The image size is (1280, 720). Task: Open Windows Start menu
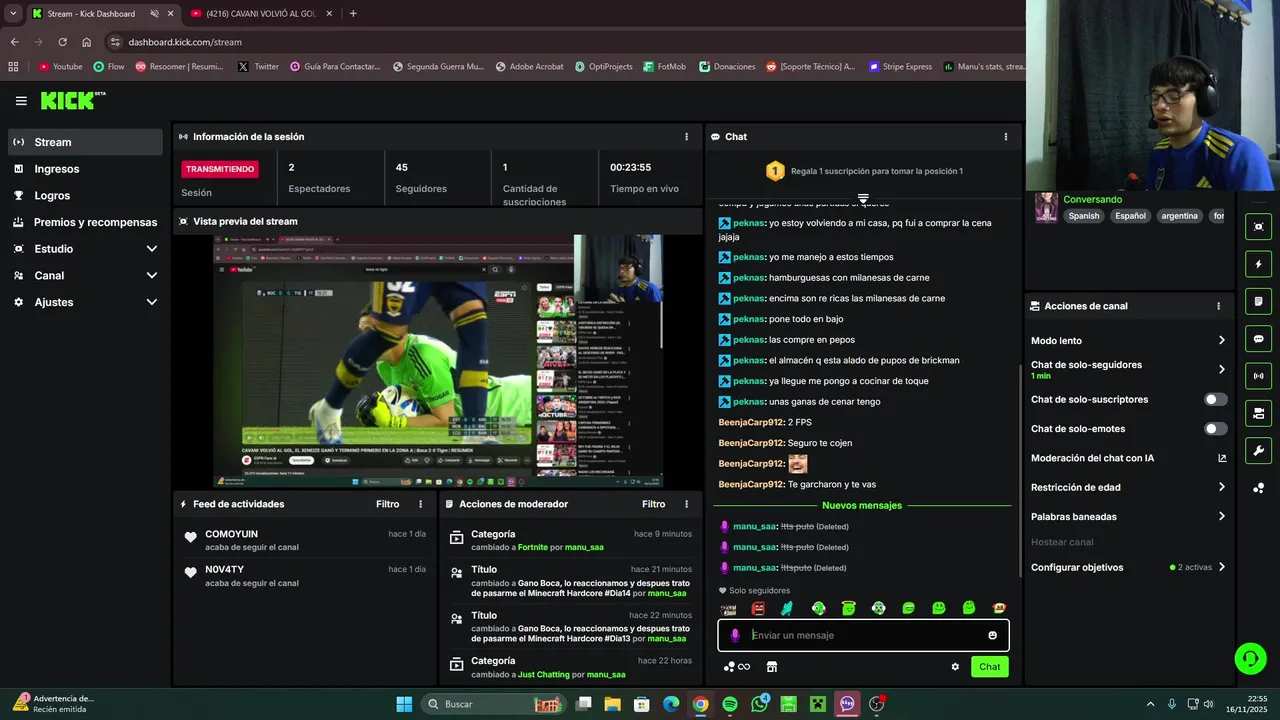click(x=404, y=704)
